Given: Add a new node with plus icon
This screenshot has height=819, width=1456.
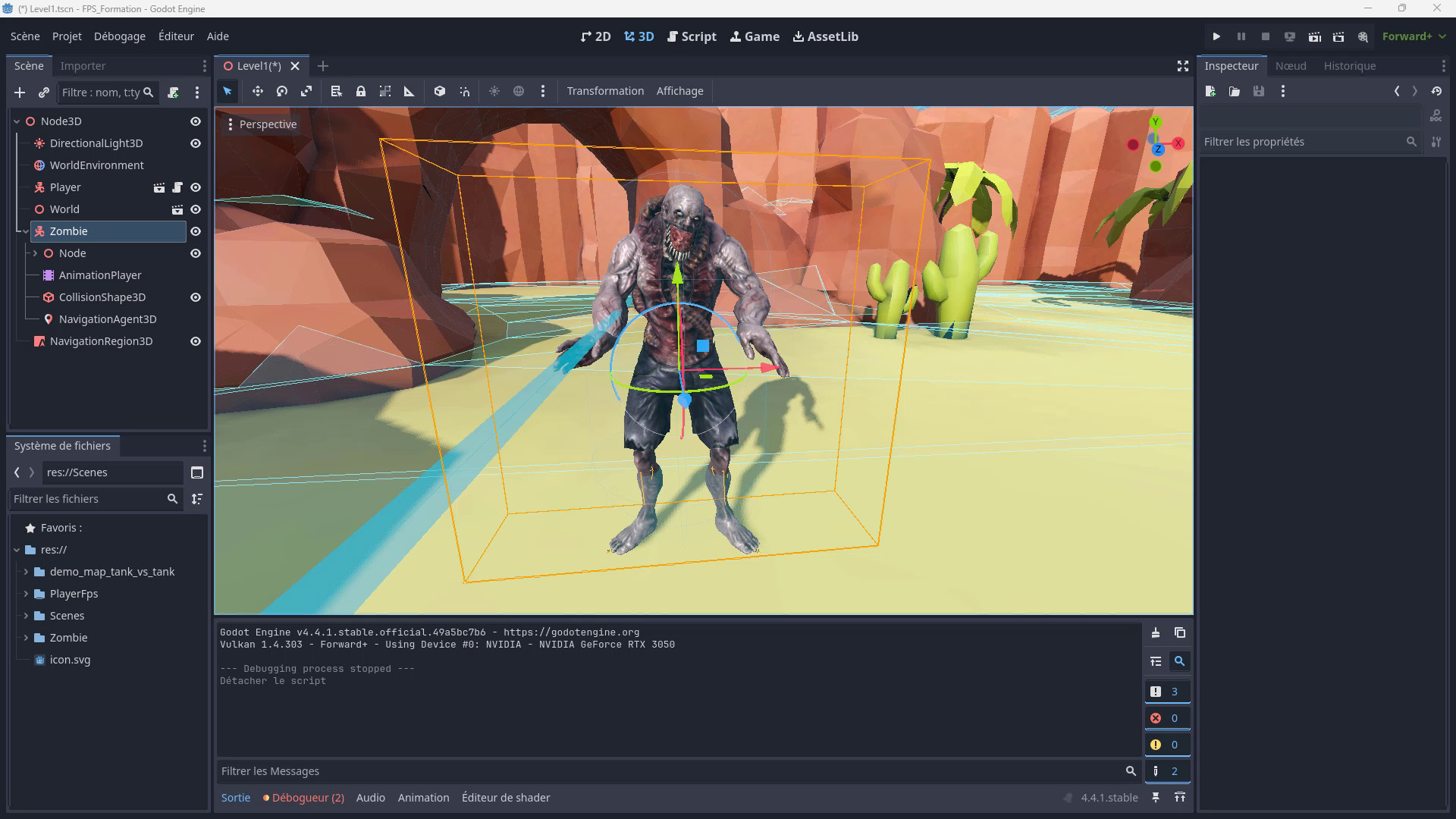Looking at the screenshot, I should pos(20,93).
